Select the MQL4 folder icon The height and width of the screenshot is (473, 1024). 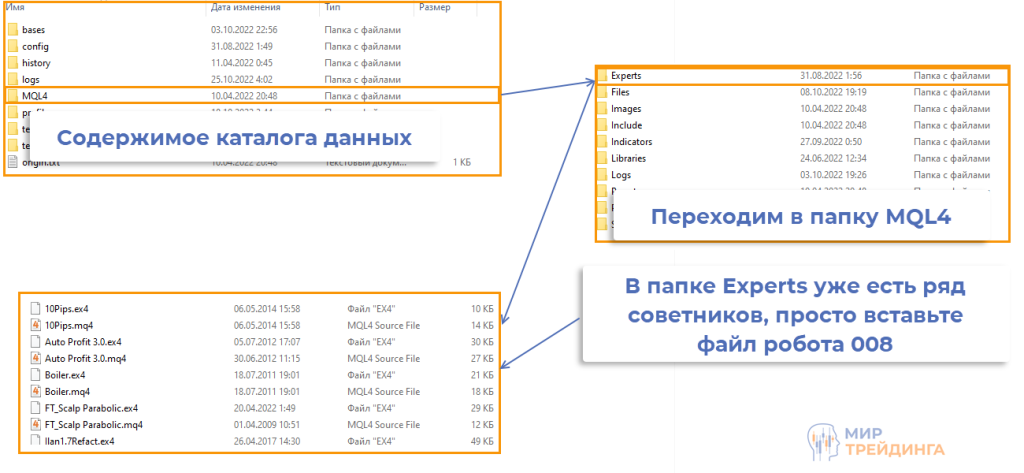(13, 96)
